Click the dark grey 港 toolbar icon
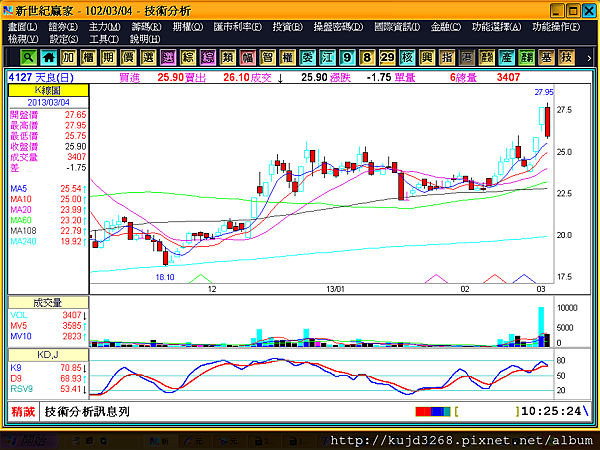 point(466,57)
